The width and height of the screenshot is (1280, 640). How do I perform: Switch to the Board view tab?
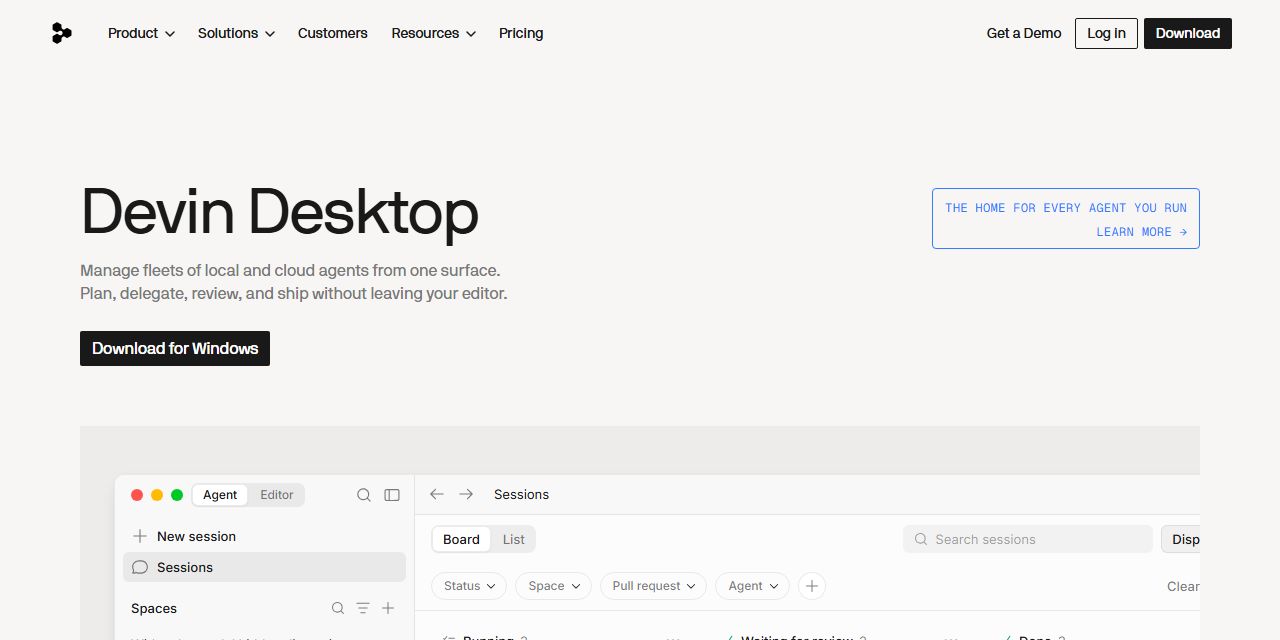462,539
